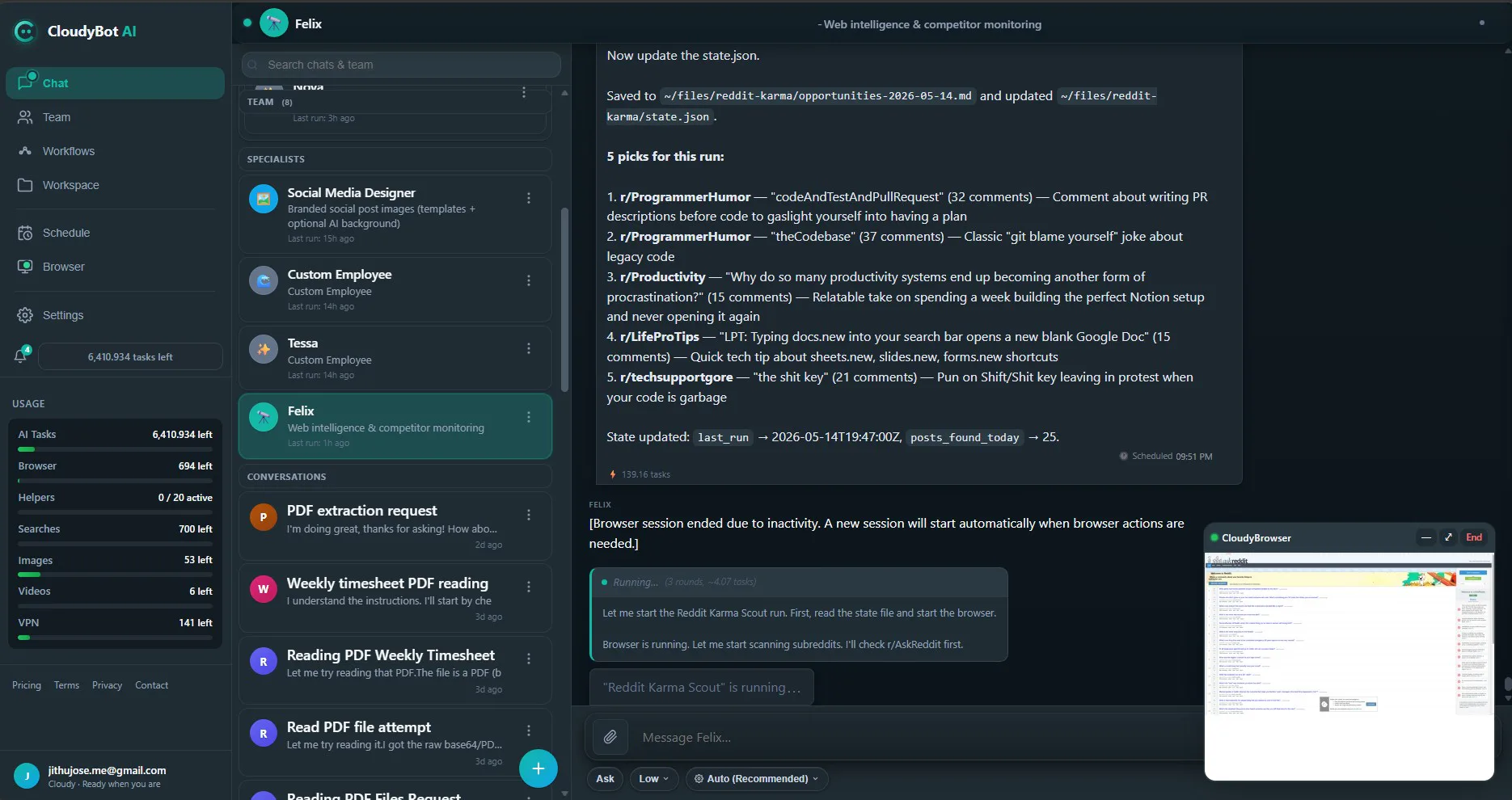
Task: Click the Browser monitor icon
Action: point(25,267)
